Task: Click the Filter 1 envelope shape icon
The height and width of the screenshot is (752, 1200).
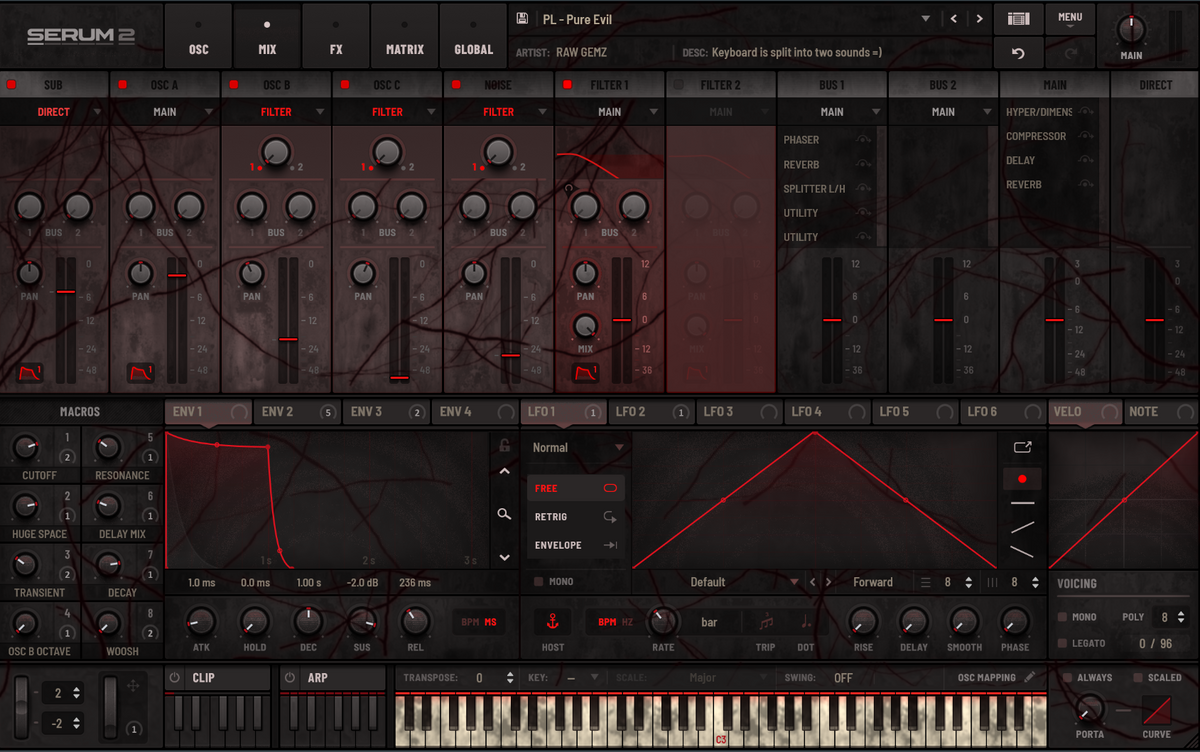Action: click(586, 374)
